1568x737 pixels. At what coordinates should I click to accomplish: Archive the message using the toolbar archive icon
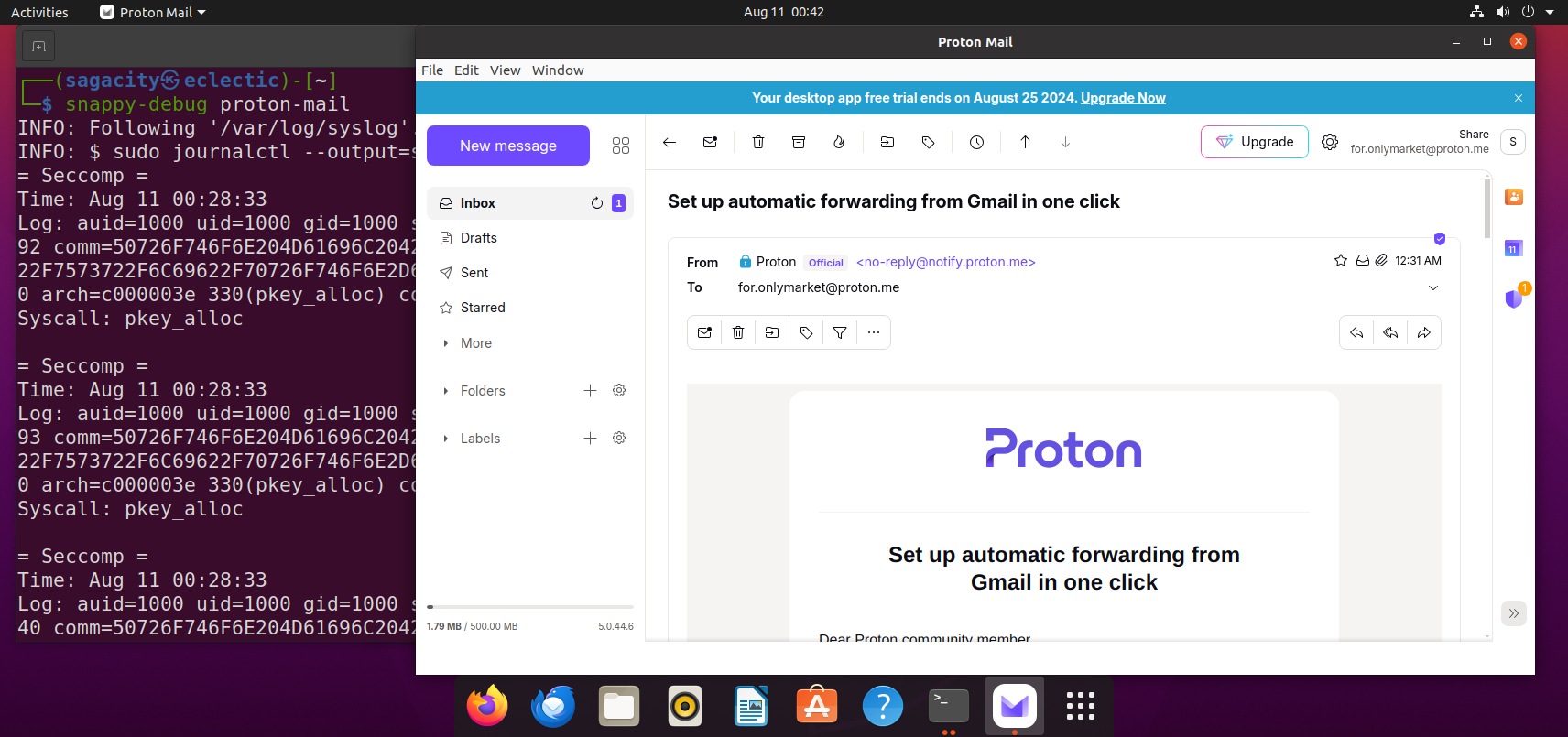click(x=799, y=142)
